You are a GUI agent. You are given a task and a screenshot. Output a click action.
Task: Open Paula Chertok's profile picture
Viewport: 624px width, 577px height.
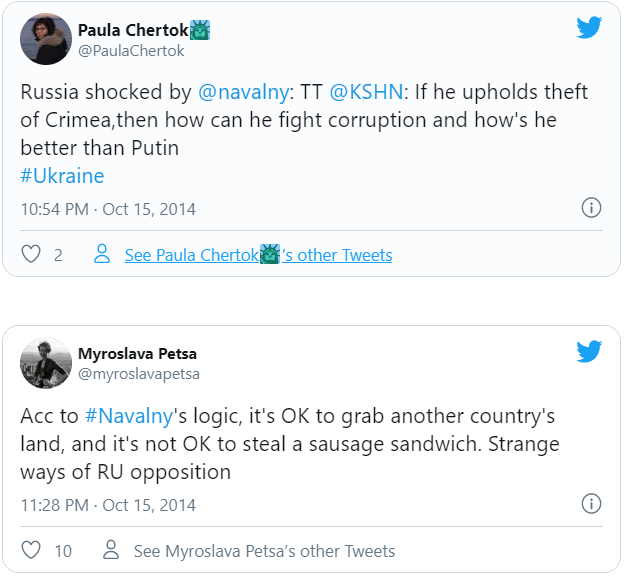46,39
